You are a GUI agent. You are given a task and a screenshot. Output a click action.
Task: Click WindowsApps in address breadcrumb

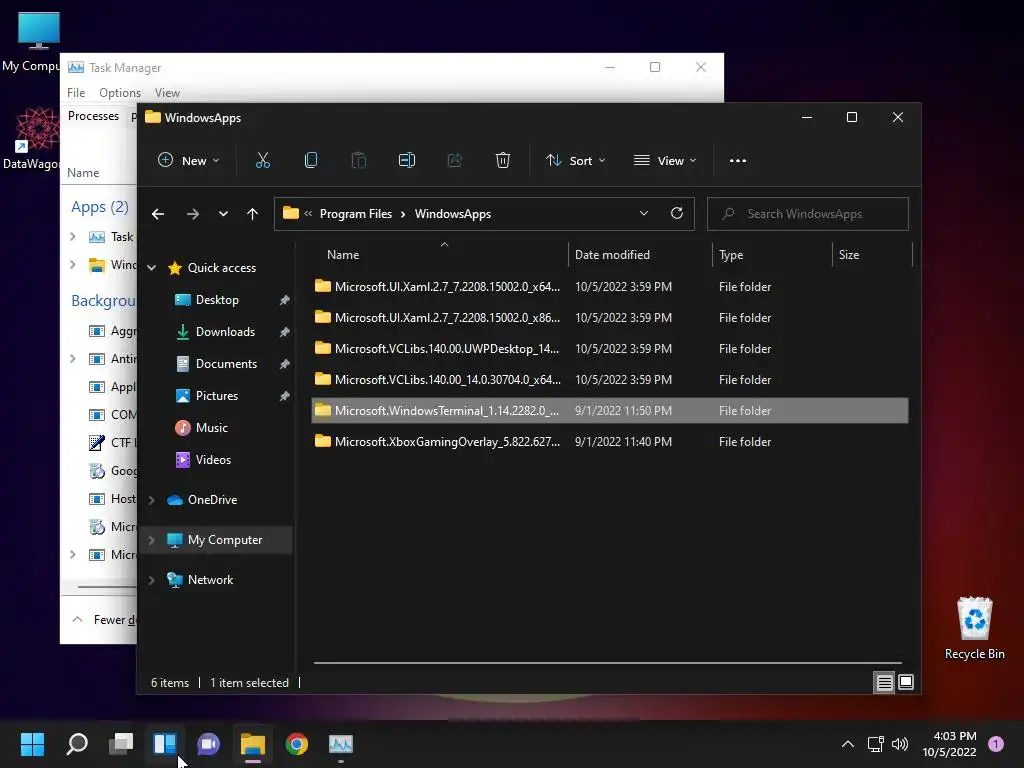(453, 214)
